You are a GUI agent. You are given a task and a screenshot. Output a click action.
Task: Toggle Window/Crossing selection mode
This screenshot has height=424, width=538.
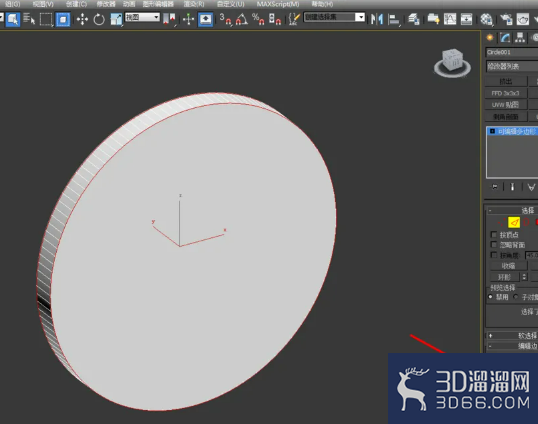click(x=63, y=19)
